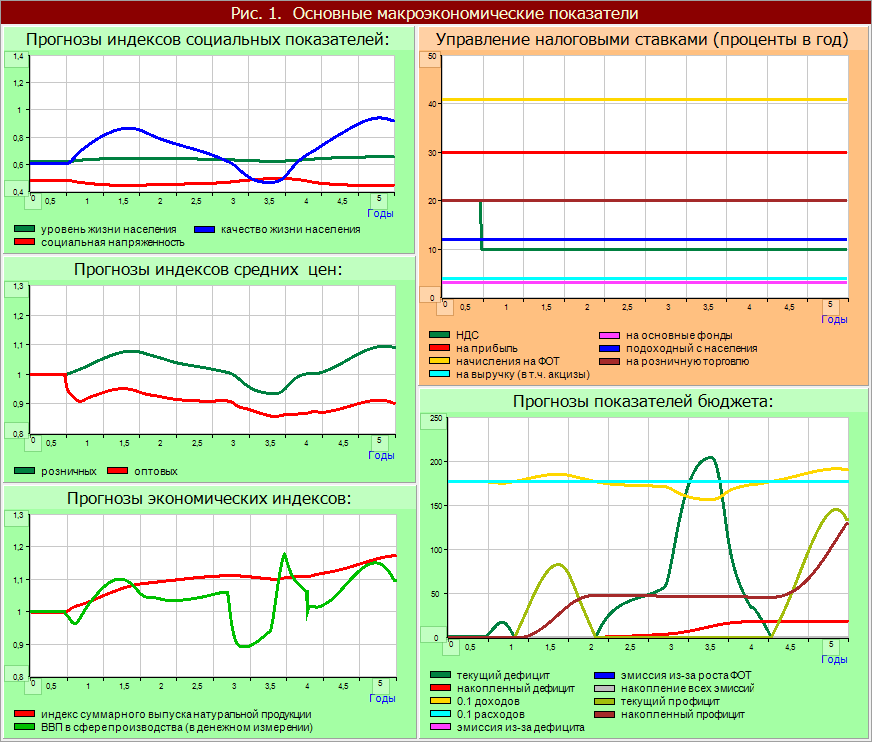Click the green swatch for уровень жизни населения
The width and height of the screenshot is (872, 742).
[24, 229]
